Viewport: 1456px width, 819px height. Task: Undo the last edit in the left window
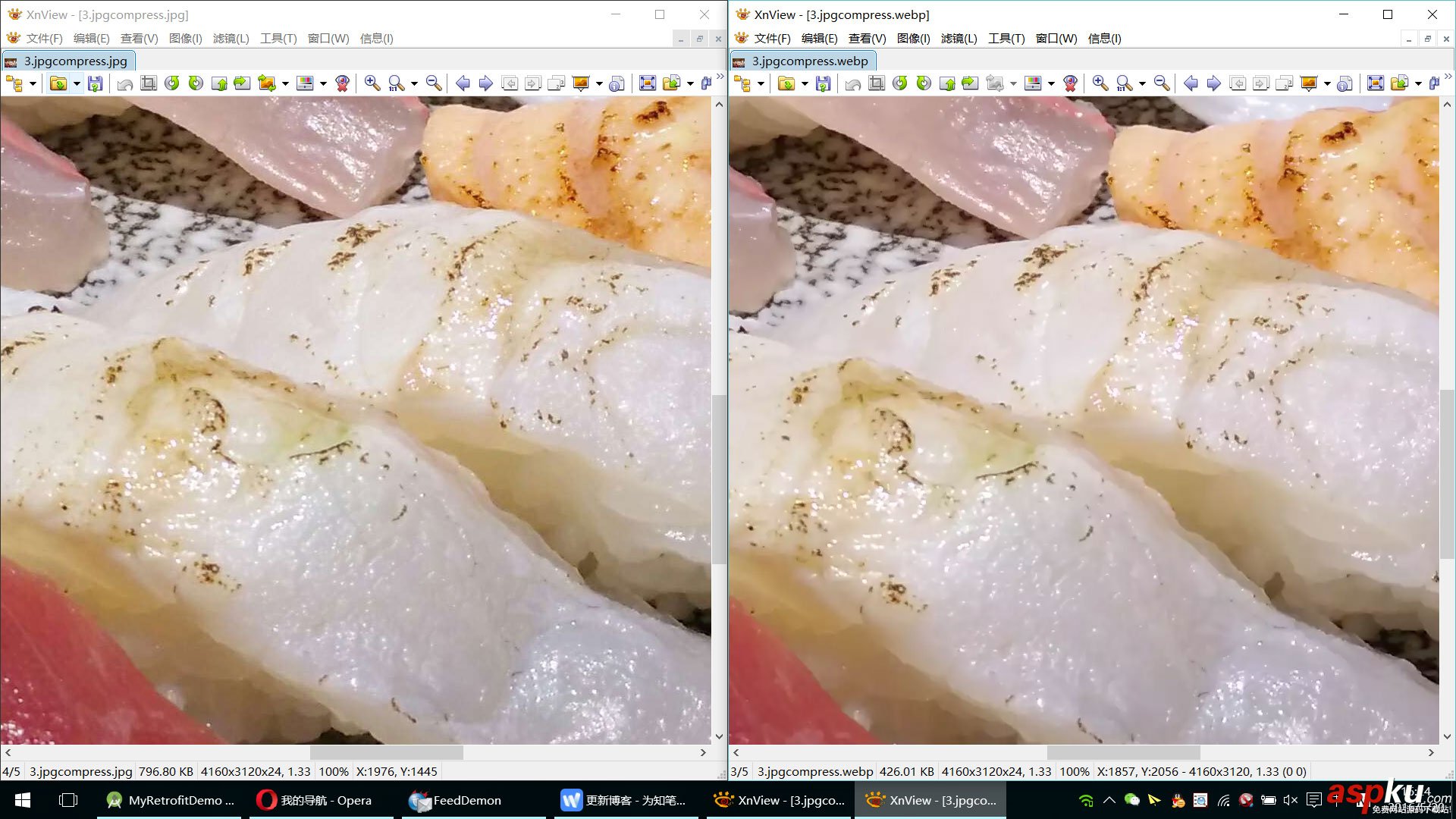tap(124, 83)
